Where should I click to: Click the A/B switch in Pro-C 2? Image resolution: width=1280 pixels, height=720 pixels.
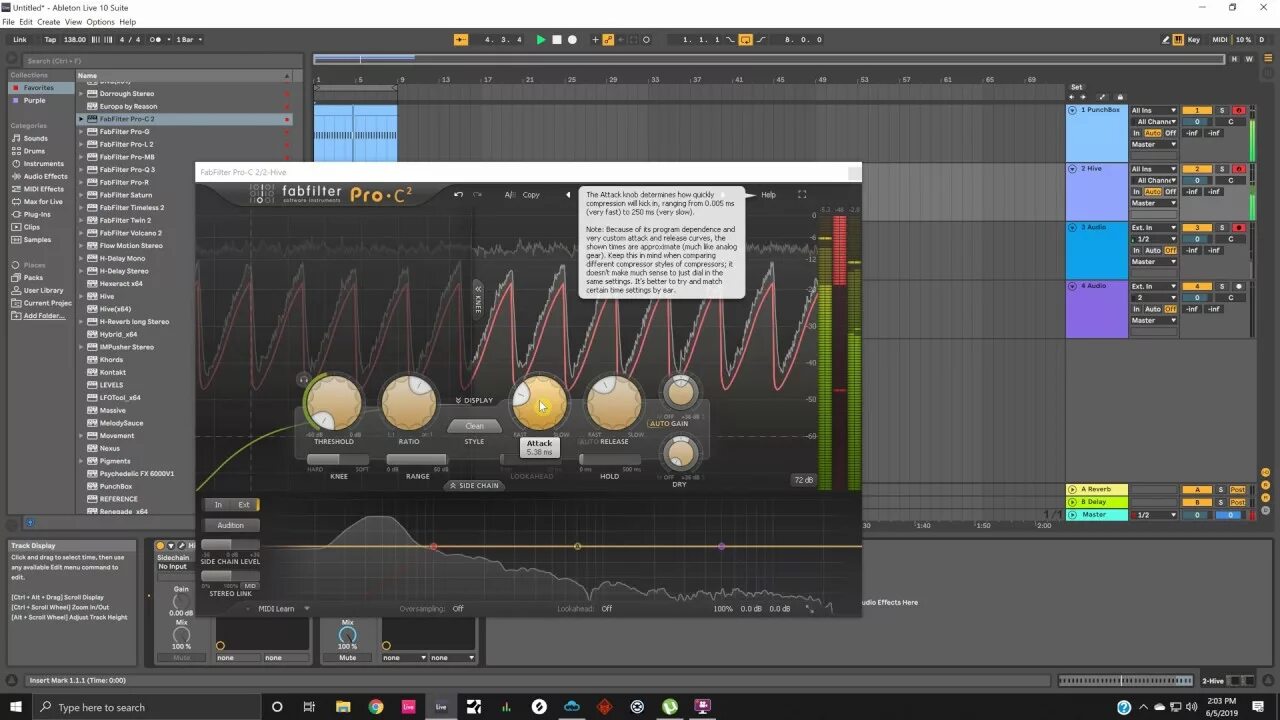pos(510,195)
